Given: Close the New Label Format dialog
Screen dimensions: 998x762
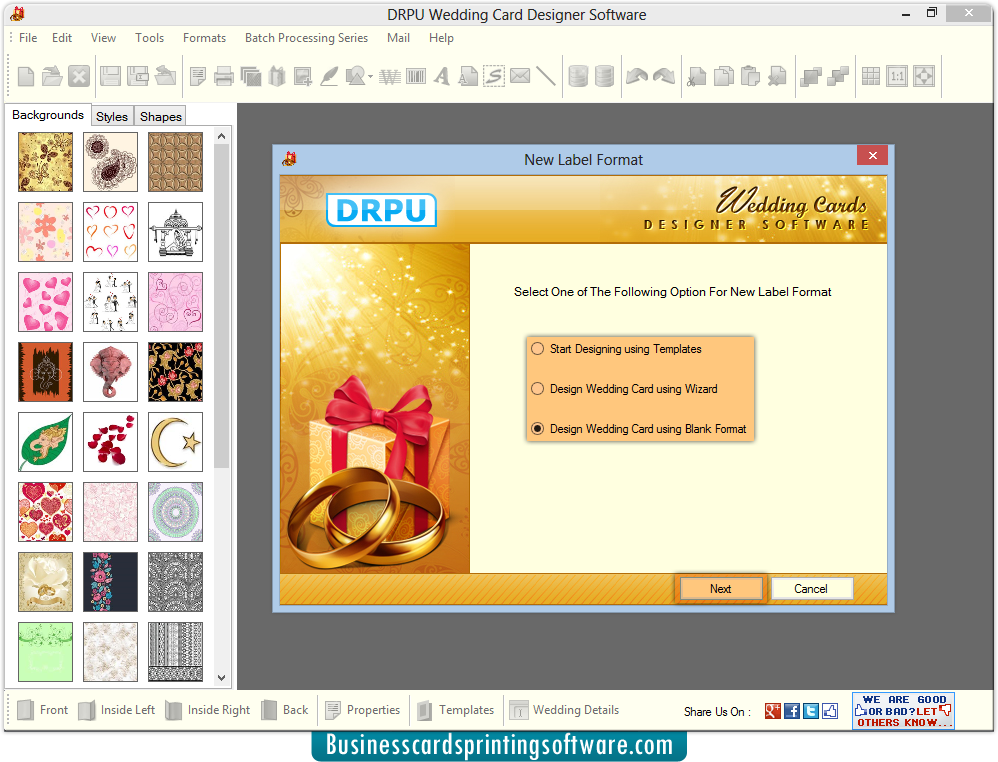Looking at the screenshot, I should tap(873, 155).
